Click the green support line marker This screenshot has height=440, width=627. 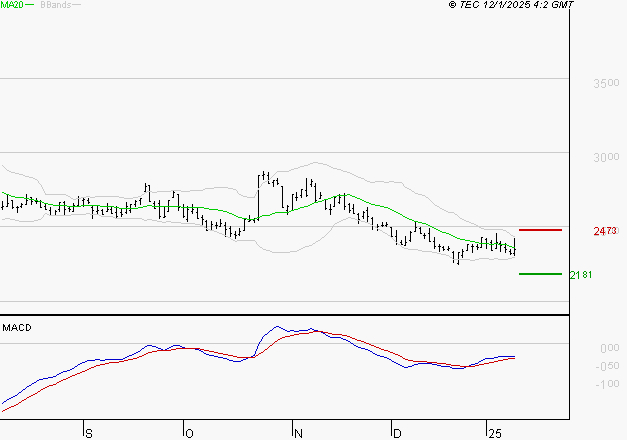pyautogui.click(x=540, y=273)
